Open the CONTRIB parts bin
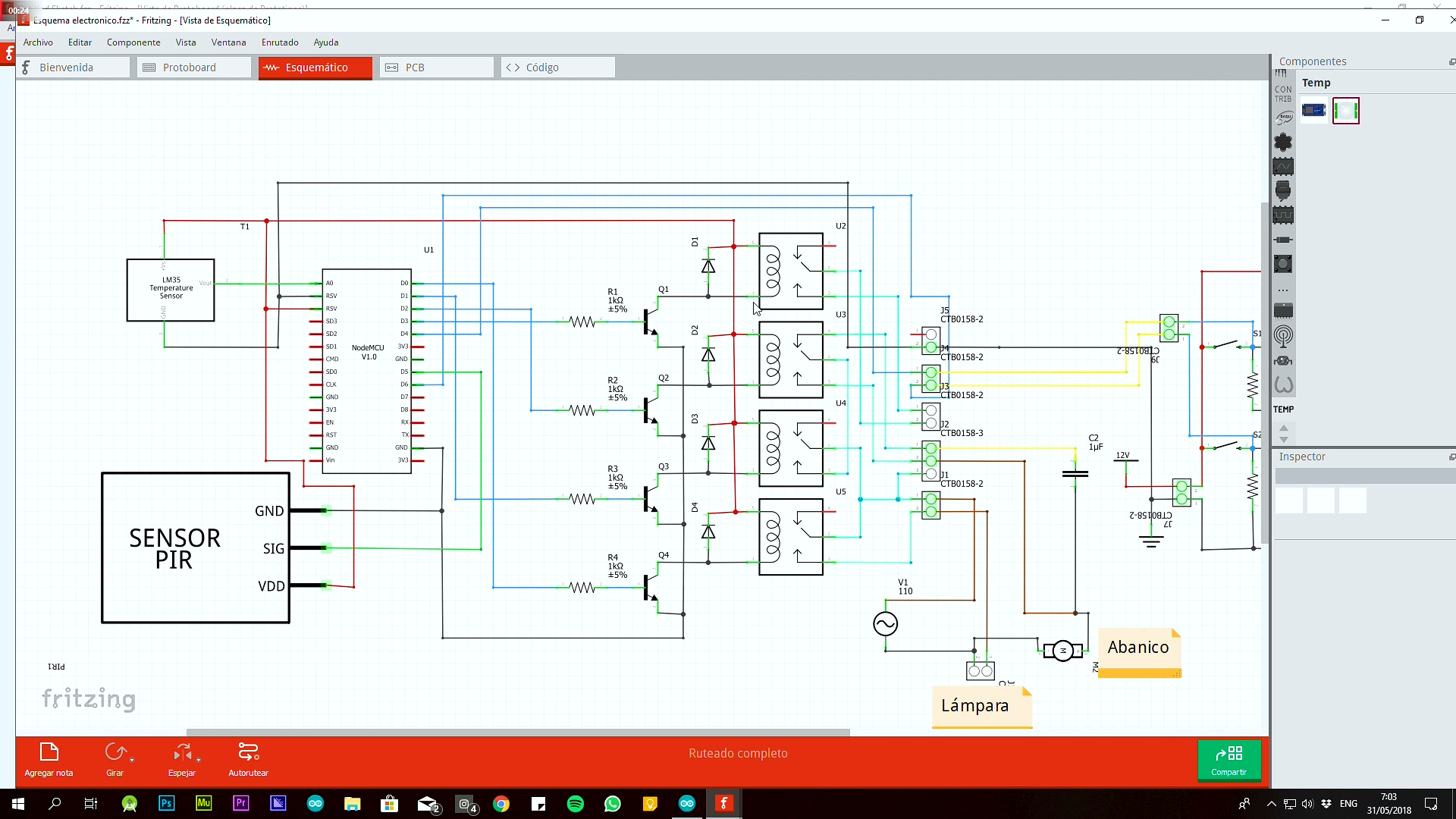The width and height of the screenshot is (1456, 819). [x=1283, y=94]
